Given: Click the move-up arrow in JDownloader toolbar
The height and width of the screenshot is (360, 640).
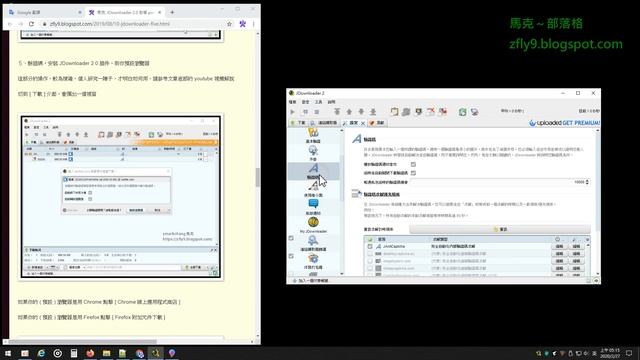Looking at the screenshot, I should (x=349, y=111).
